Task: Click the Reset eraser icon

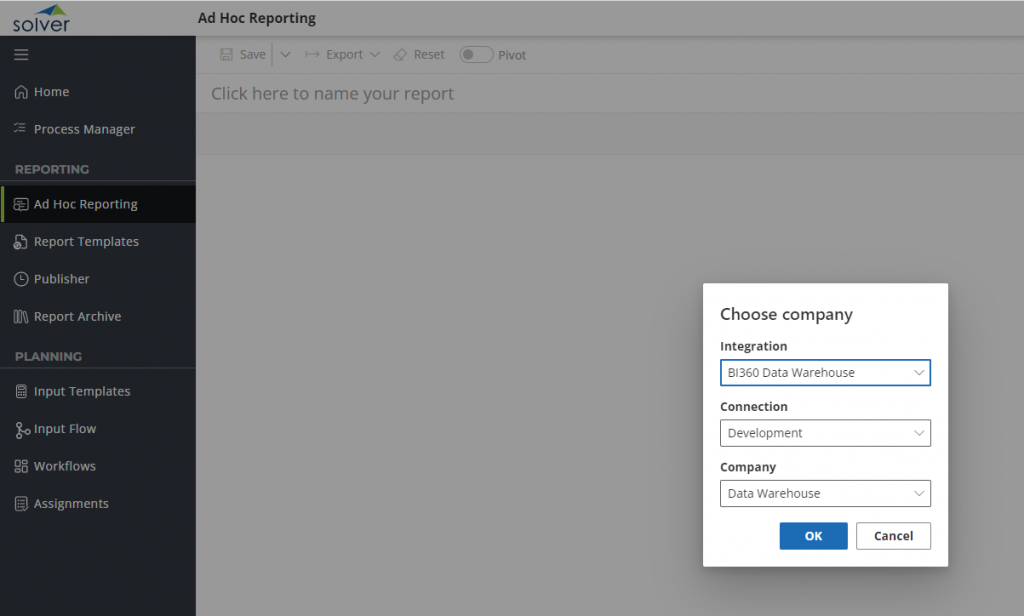Action: pos(400,55)
